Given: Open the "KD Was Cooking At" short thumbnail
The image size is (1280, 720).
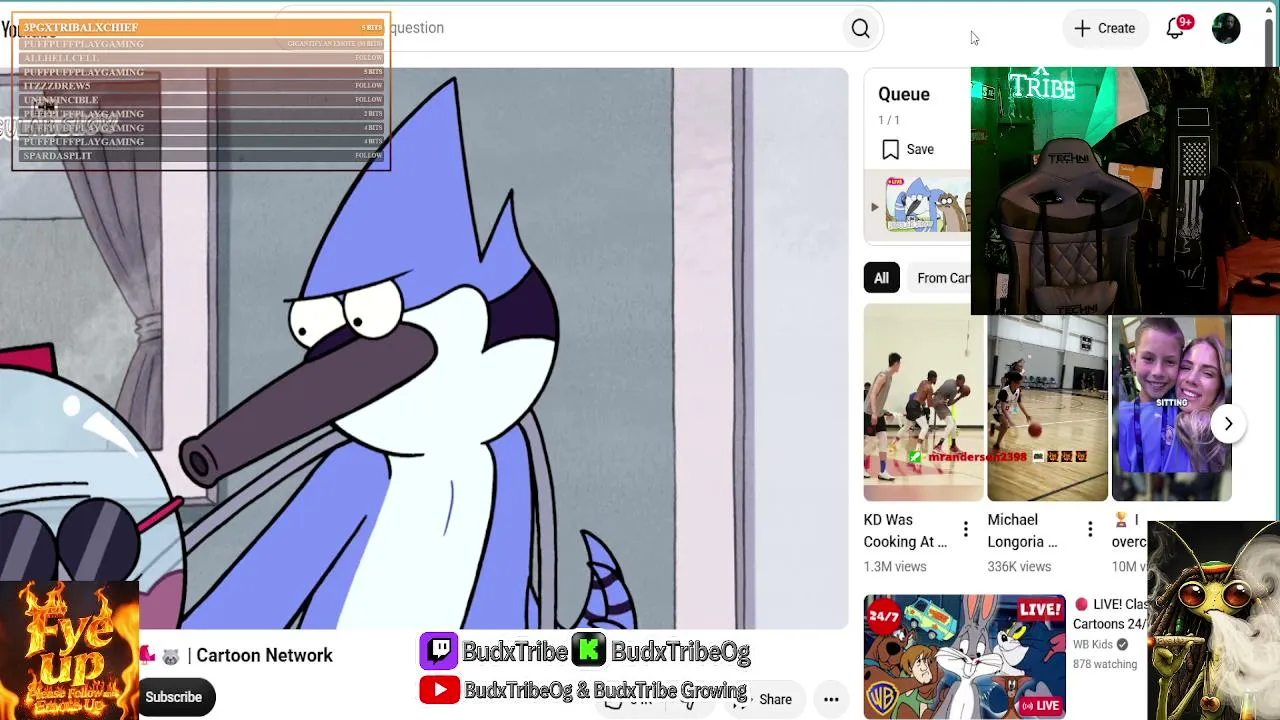Looking at the screenshot, I should click(923, 402).
